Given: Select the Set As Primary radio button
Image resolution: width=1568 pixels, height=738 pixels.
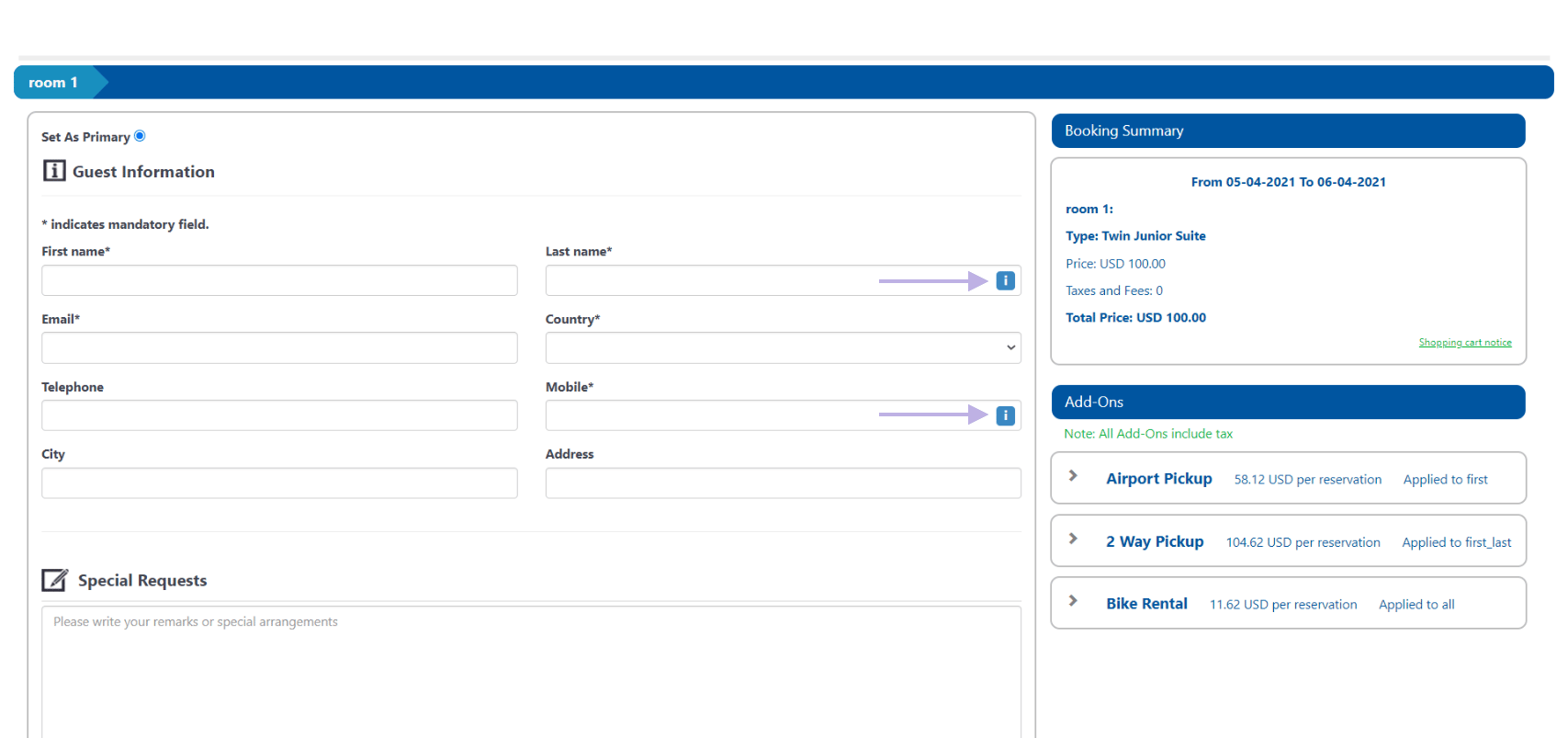Looking at the screenshot, I should pyautogui.click(x=140, y=136).
